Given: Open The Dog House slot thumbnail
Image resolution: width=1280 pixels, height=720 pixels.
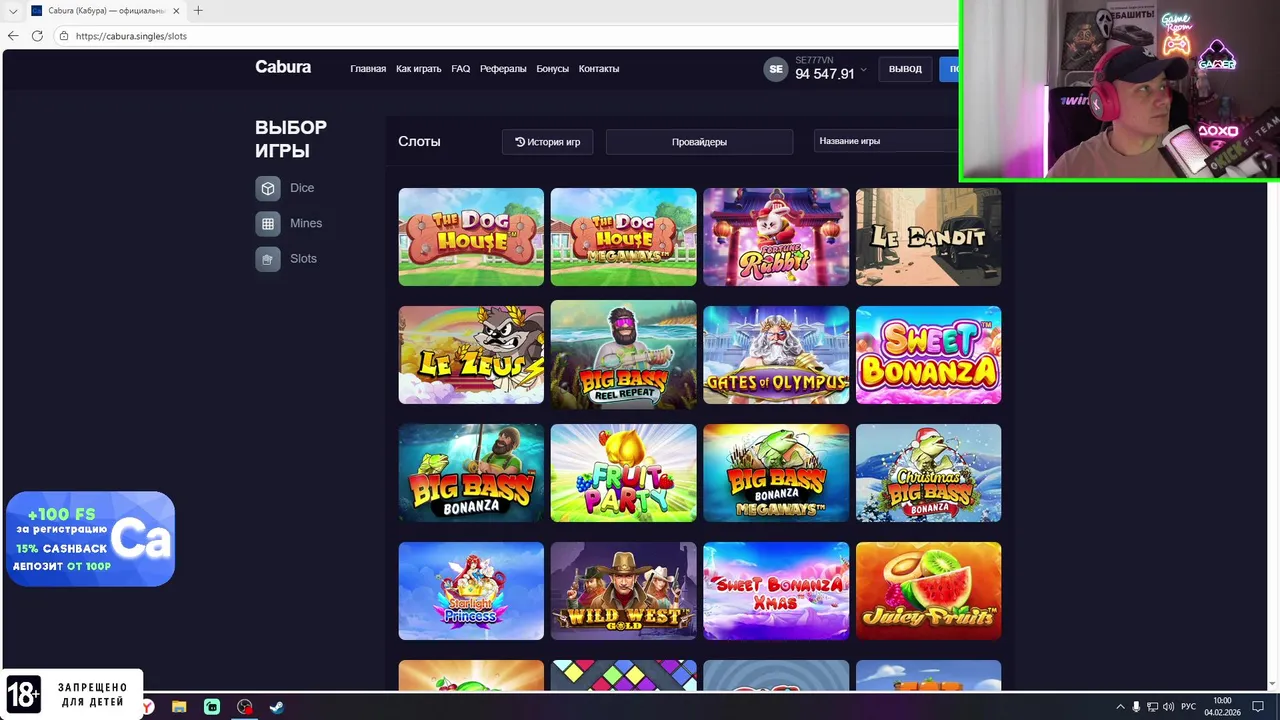Looking at the screenshot, I should [471, 237].
